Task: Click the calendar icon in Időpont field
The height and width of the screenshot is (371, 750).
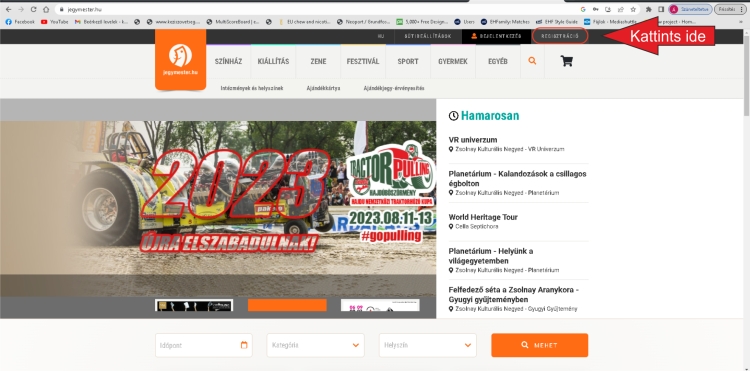Action: coord(244,345)
